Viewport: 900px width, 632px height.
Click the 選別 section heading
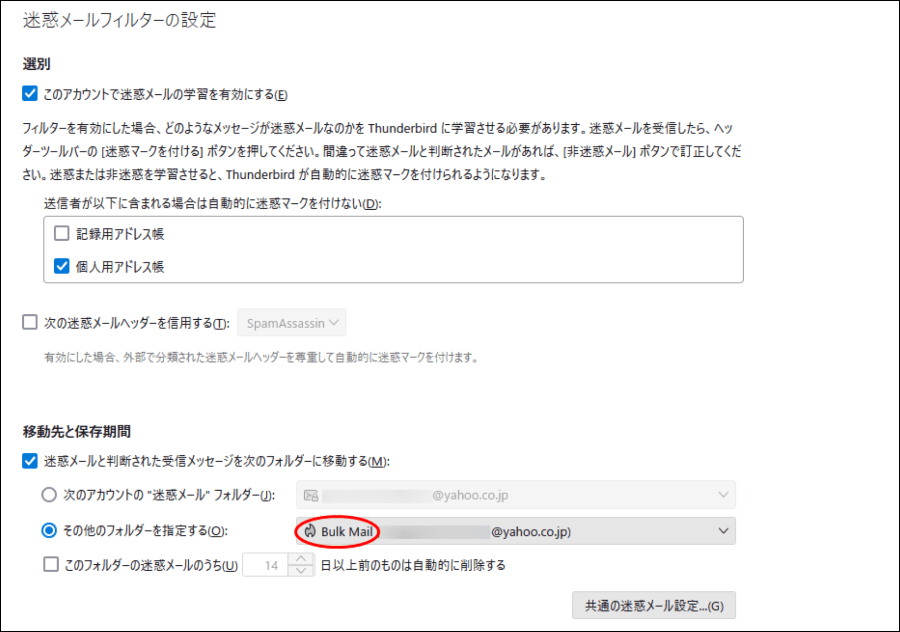pos(36,64)
